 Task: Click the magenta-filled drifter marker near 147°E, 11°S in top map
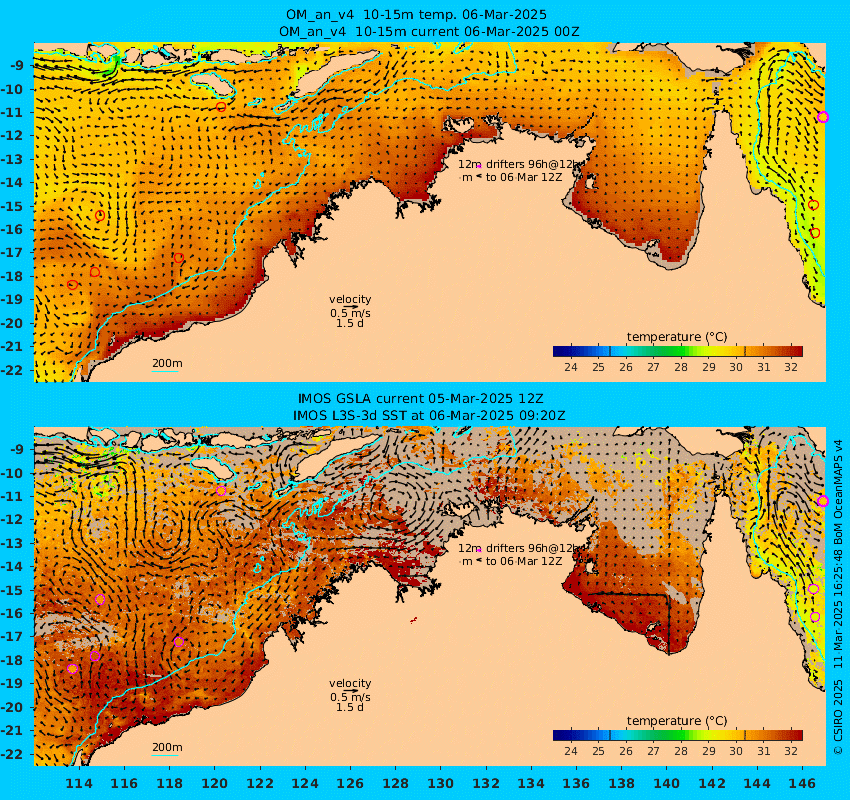pos(823,117)
